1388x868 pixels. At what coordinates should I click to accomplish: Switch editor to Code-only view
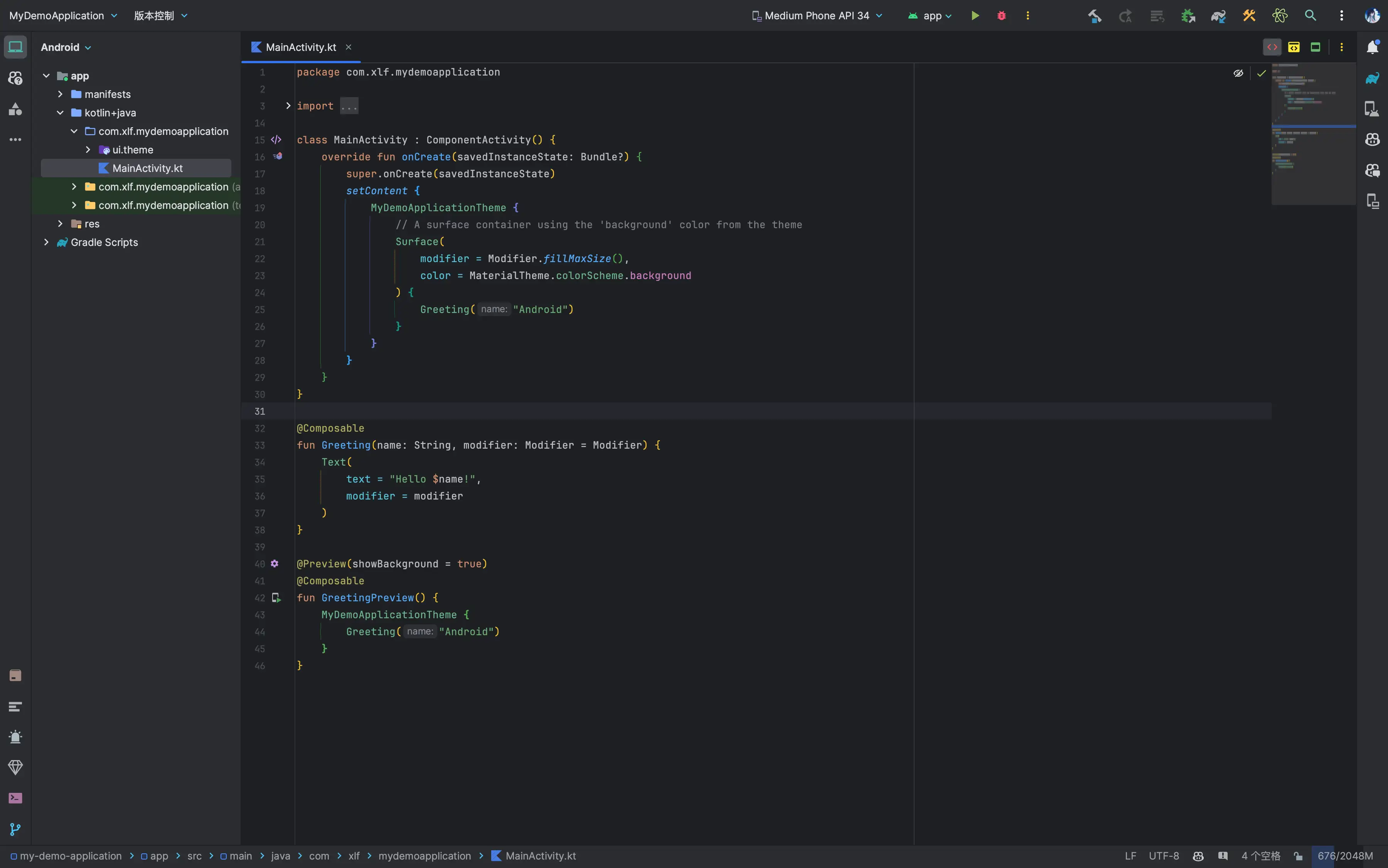click(1272, 47)
